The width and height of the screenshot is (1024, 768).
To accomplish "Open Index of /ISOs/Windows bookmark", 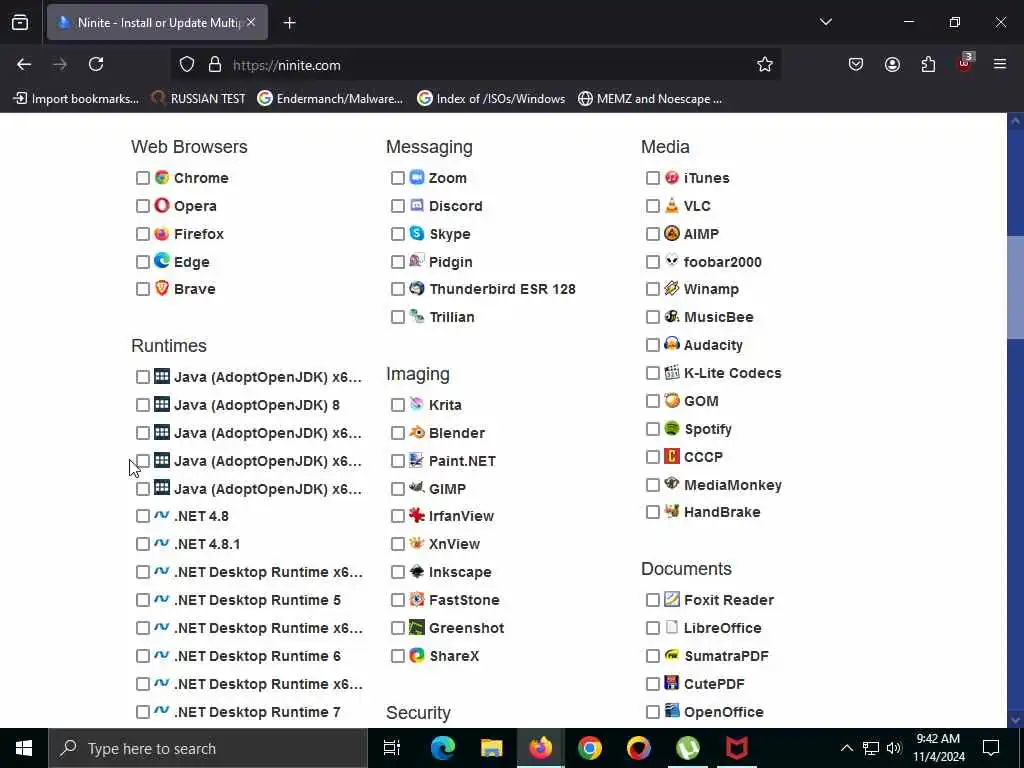I will [491, 99].
